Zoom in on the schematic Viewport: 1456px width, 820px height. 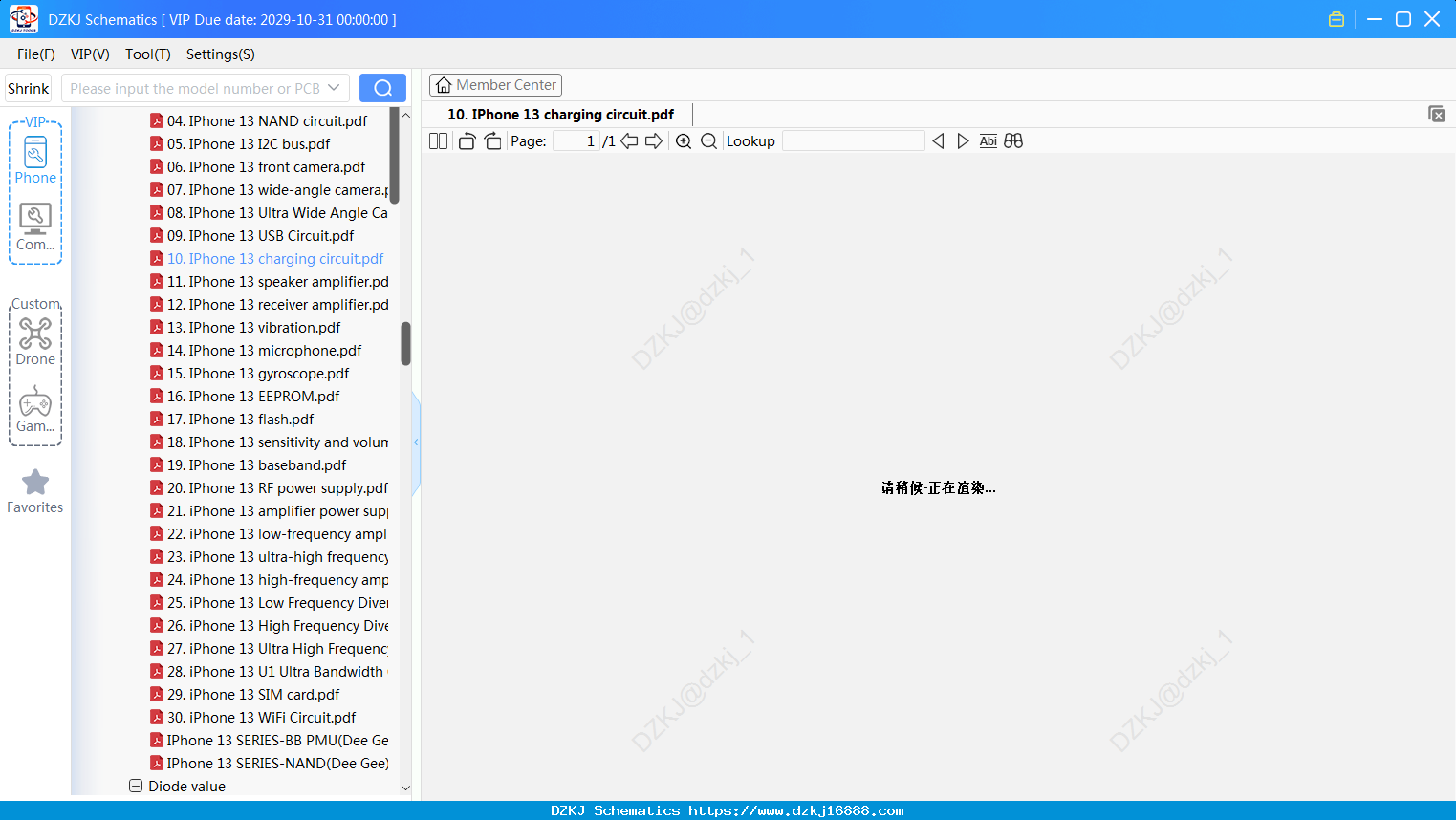684,141
